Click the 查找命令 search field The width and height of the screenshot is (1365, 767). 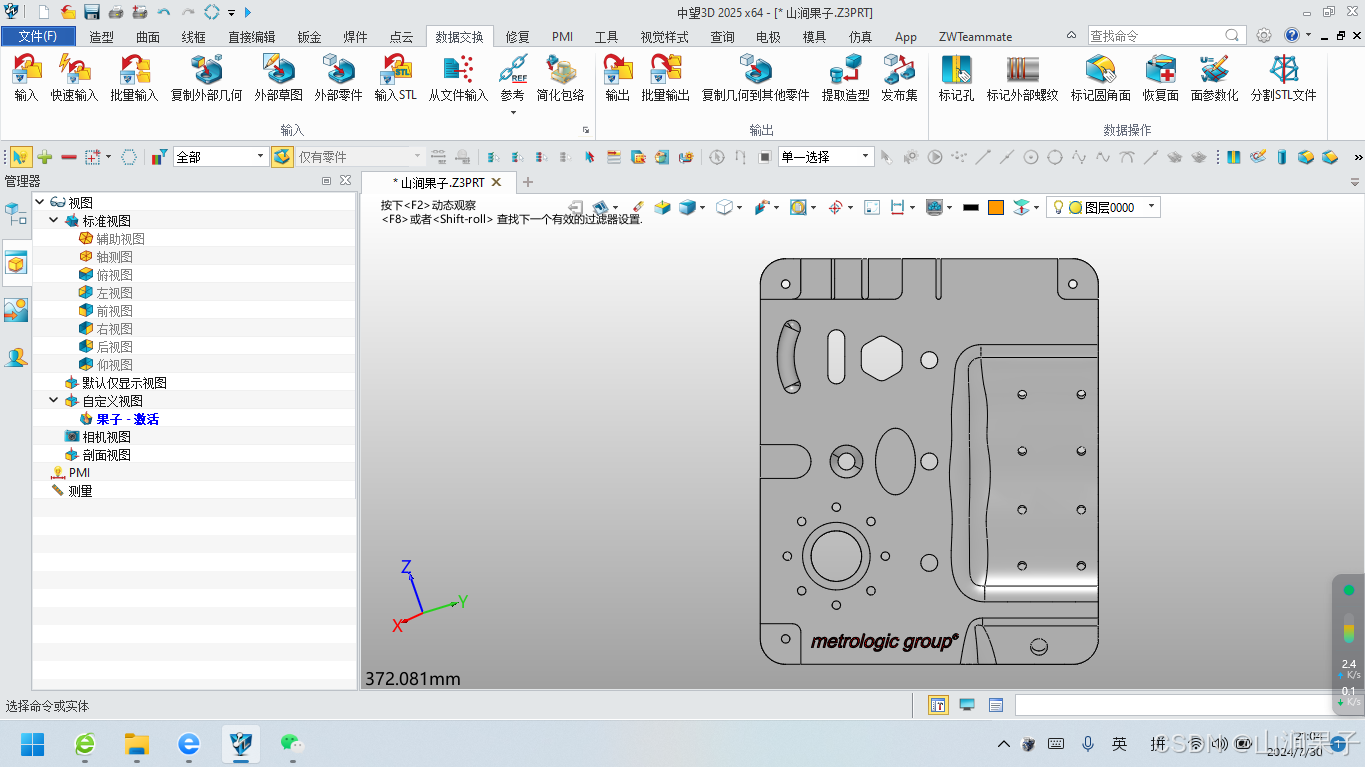click(x=1165, y=35)
